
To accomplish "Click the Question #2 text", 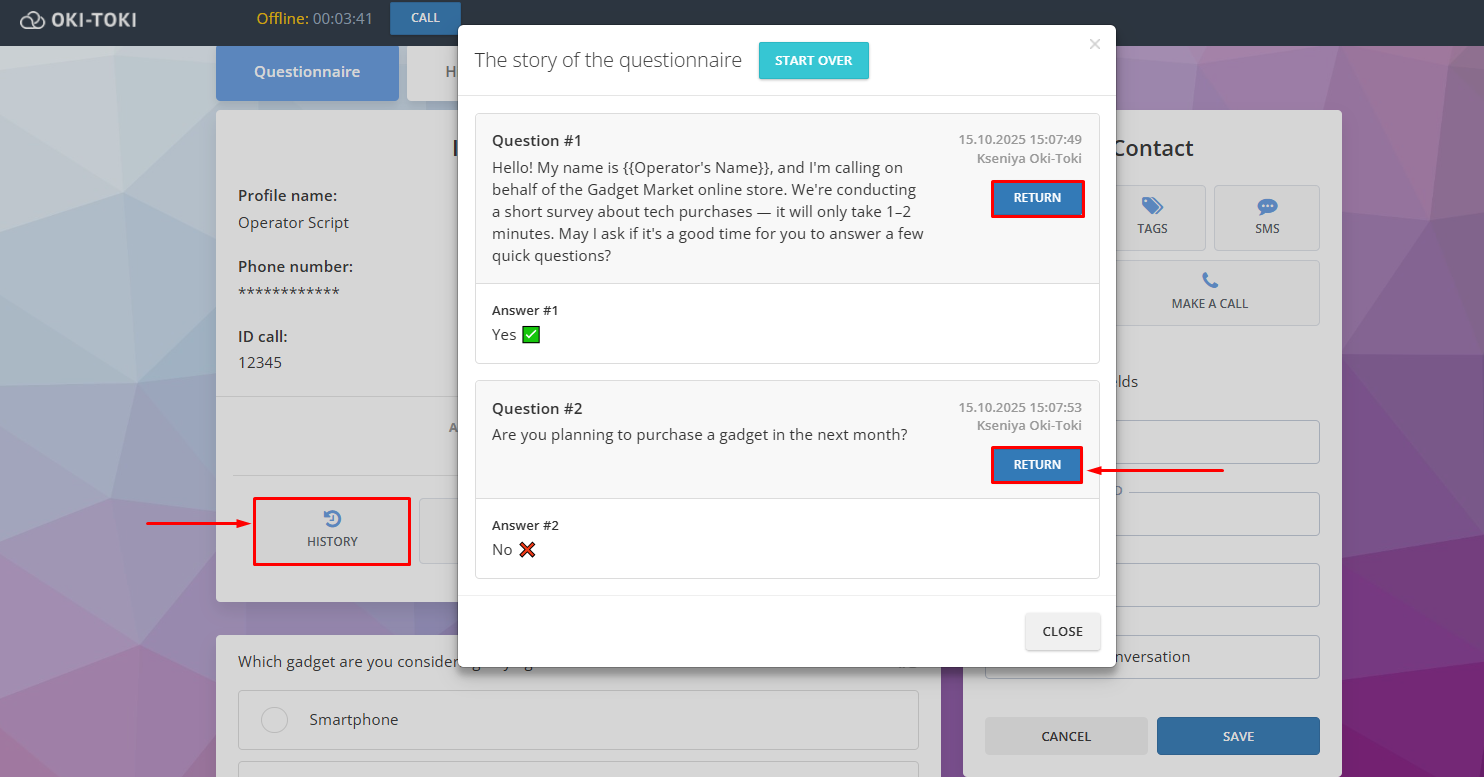I will 699,435.
